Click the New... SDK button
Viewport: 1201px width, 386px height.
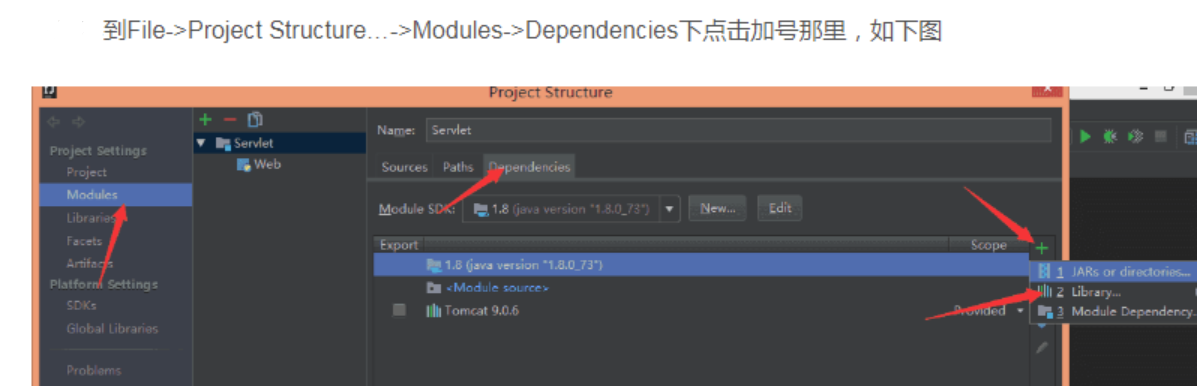tap(718, 209)
